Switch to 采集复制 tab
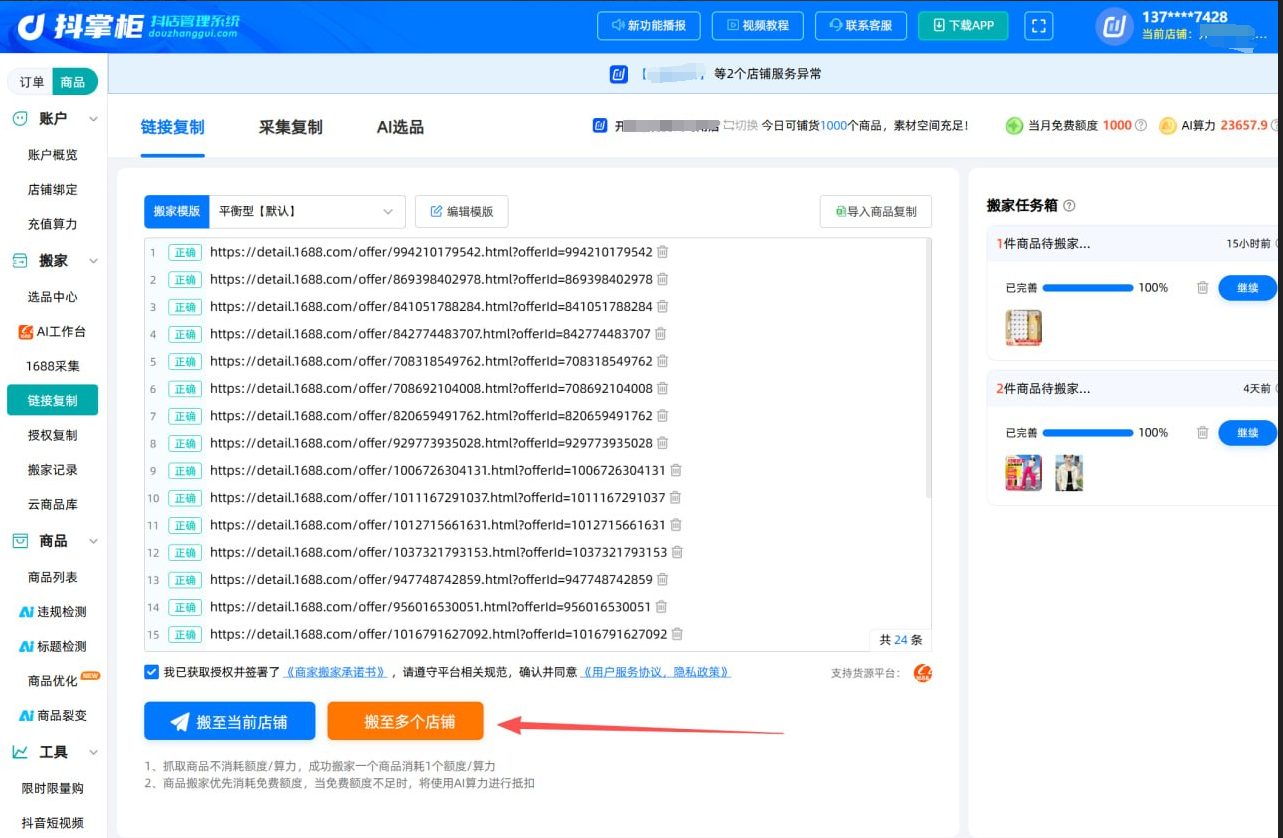The image size is (1283, 838). (x=291, y=127)
